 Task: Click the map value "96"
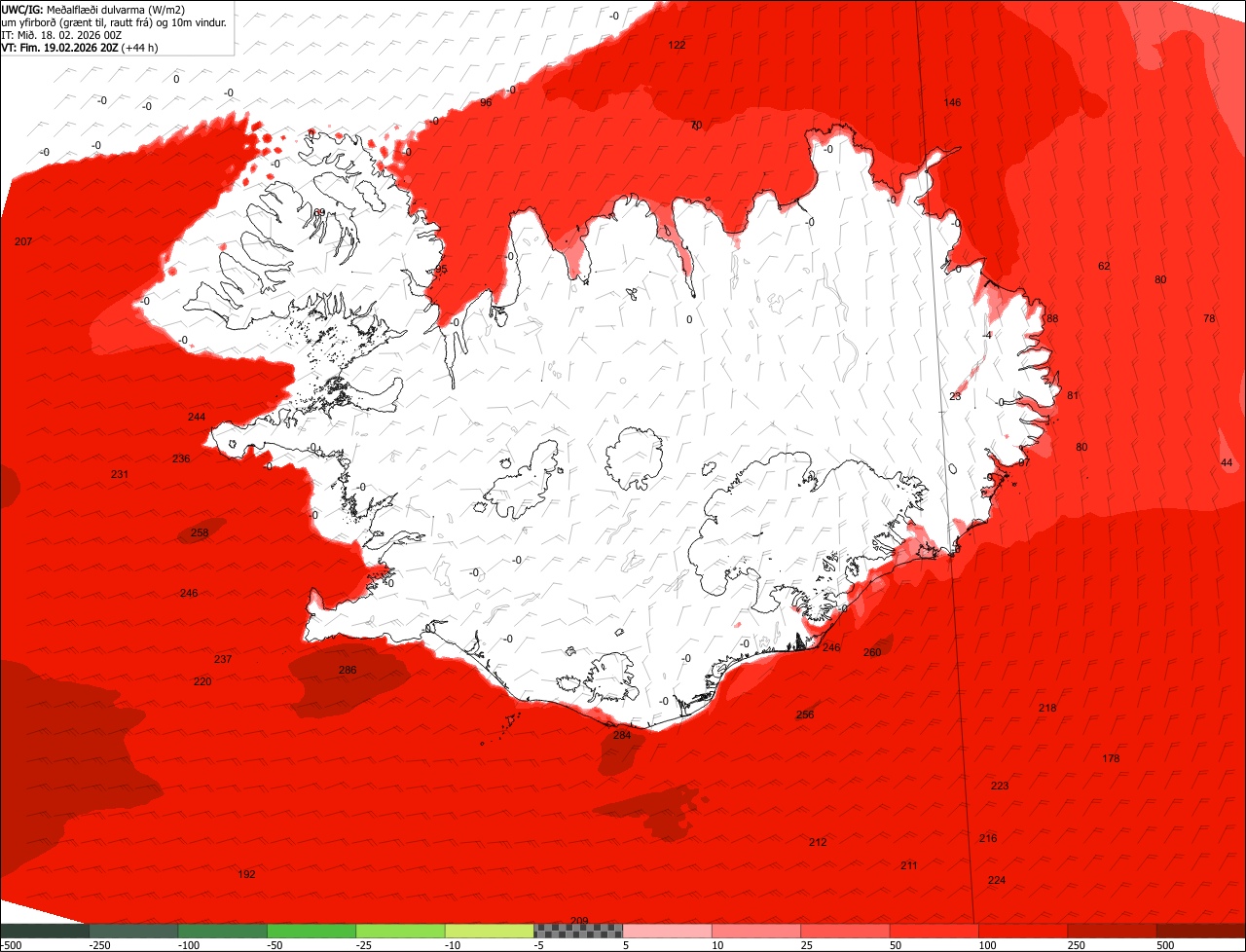[x=486, y=102]
